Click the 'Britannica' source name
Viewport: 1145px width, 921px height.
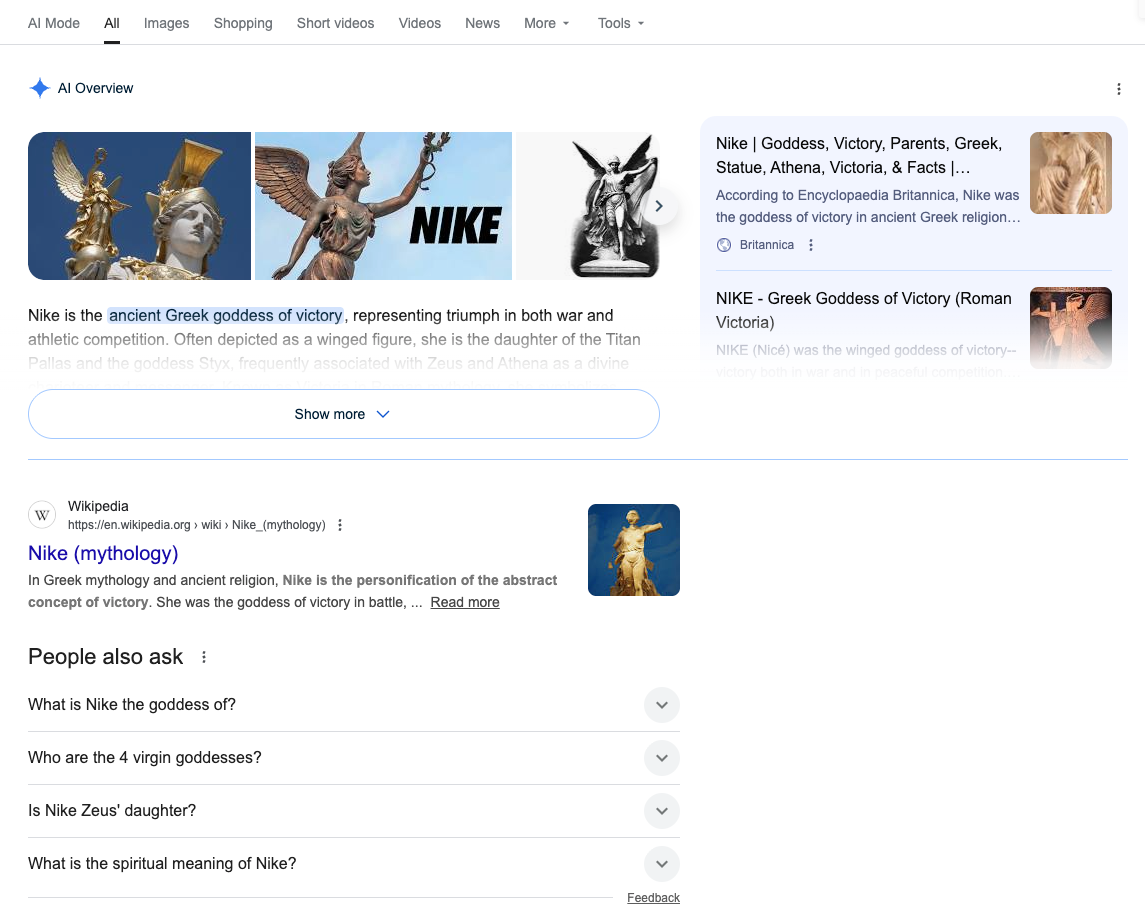pos(767,245)
